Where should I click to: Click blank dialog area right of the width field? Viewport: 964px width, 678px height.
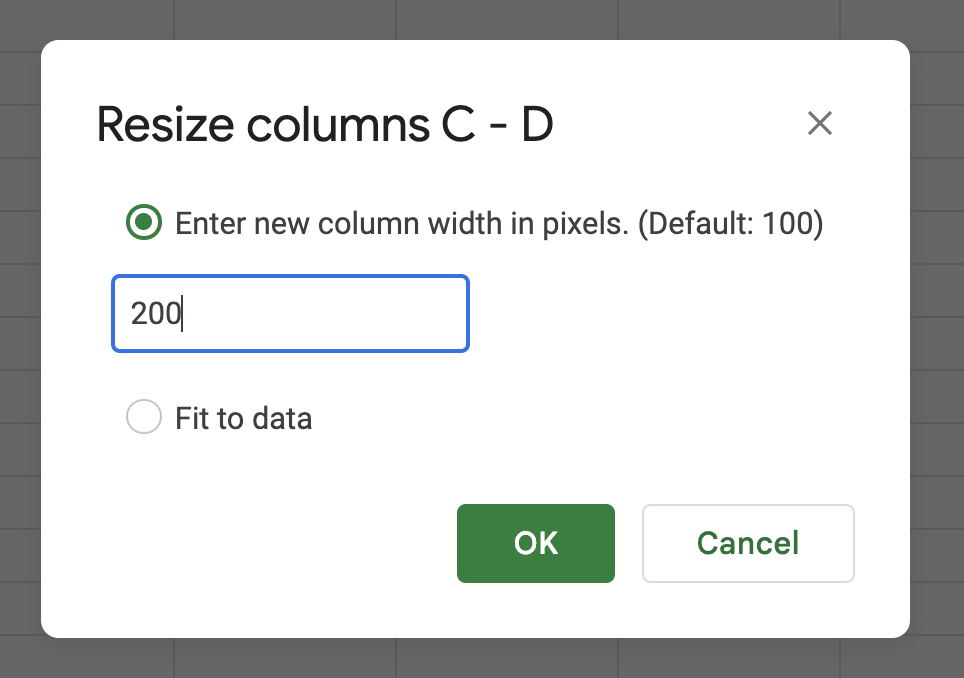point(676,313)
